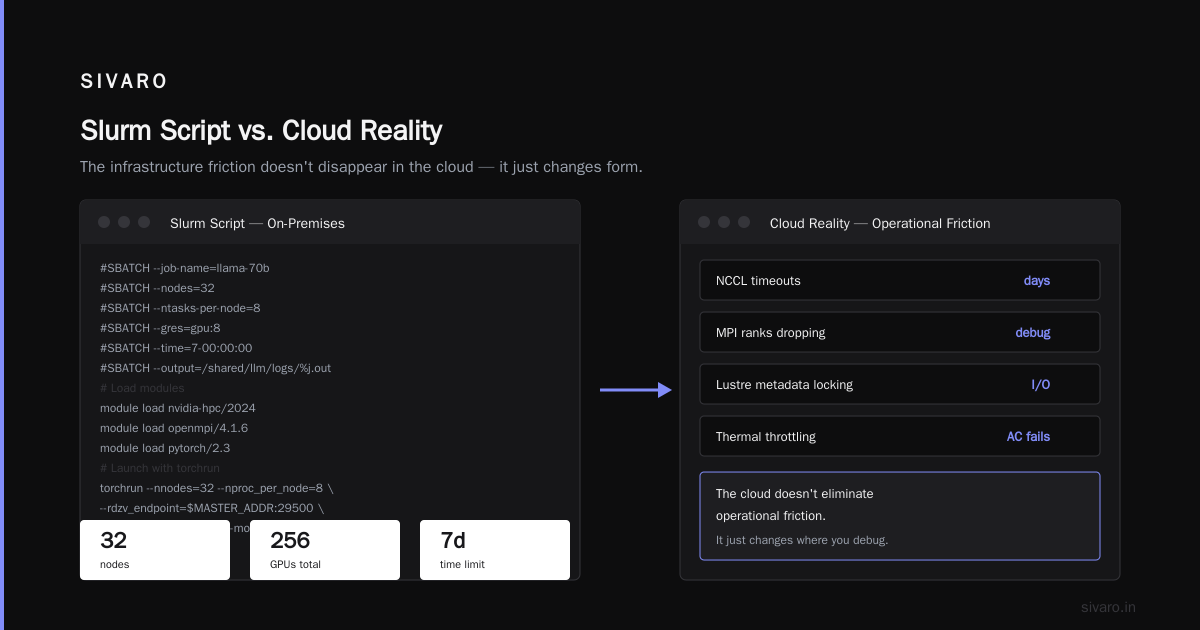
Task: Click "It just changes where you debug" caption
Action: click(x=802, y=540)
